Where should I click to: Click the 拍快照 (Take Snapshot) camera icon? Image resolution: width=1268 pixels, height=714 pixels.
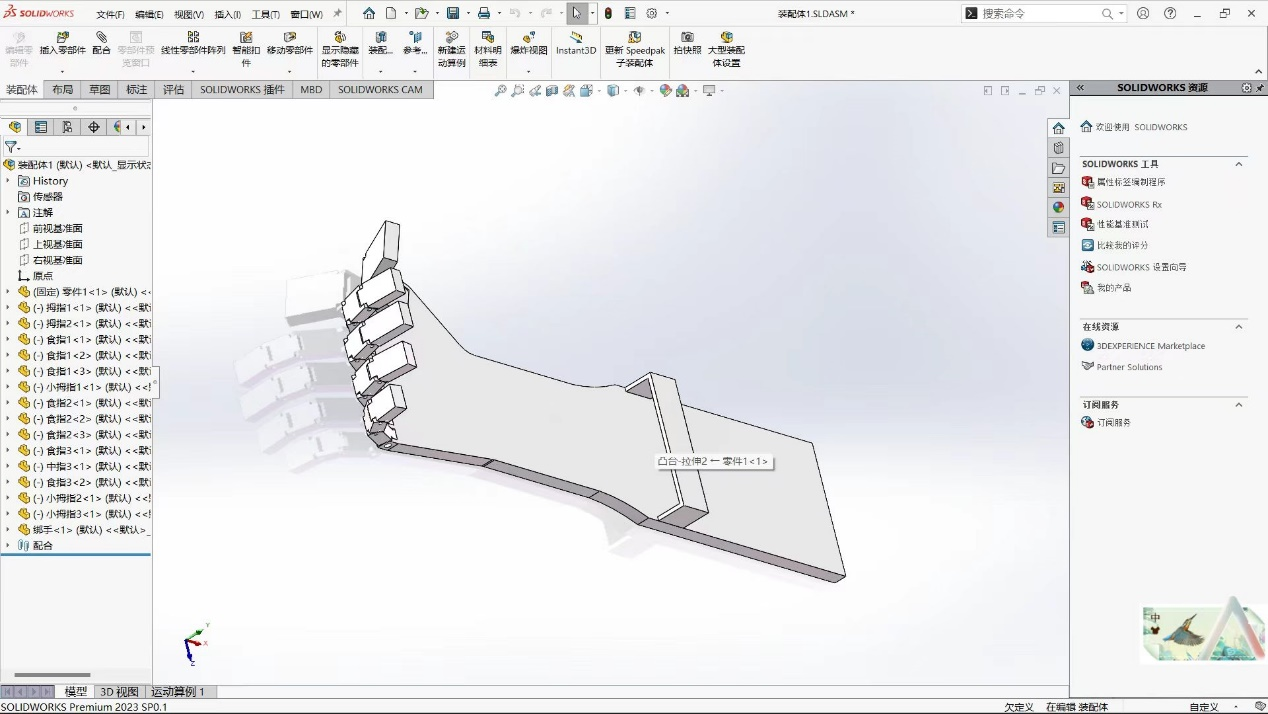pyautogui.click(x=687, y=38)
